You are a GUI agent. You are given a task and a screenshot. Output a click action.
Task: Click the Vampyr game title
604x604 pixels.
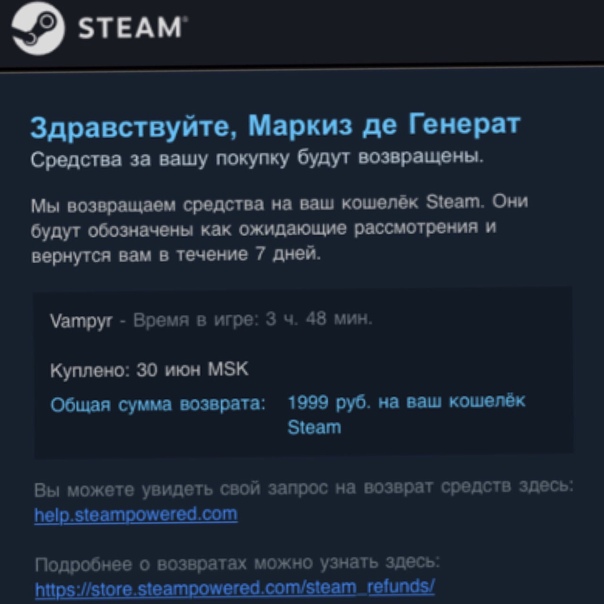pyautogui.click(x=81, y=320)
